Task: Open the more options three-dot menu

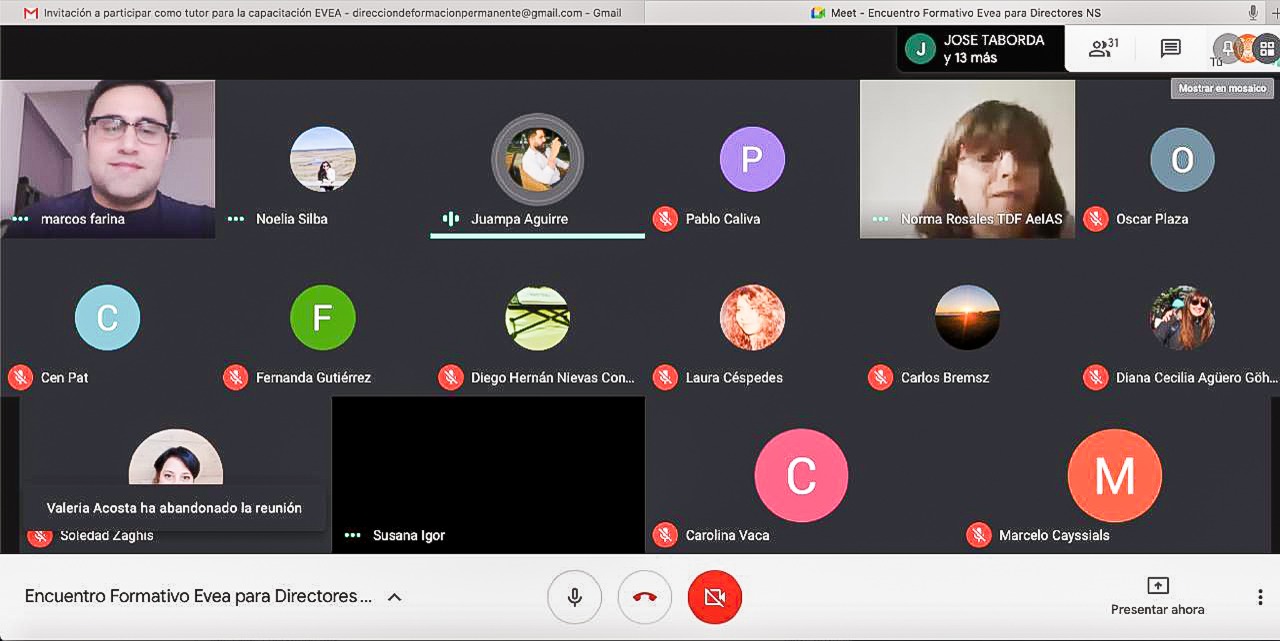Action: (x=1260, y=597)
